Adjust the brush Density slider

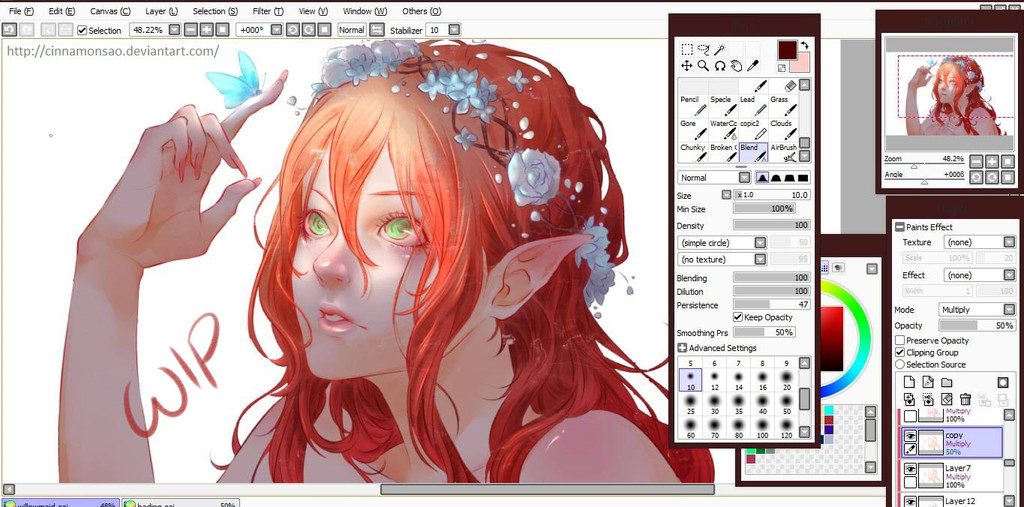tap(771, 225)
